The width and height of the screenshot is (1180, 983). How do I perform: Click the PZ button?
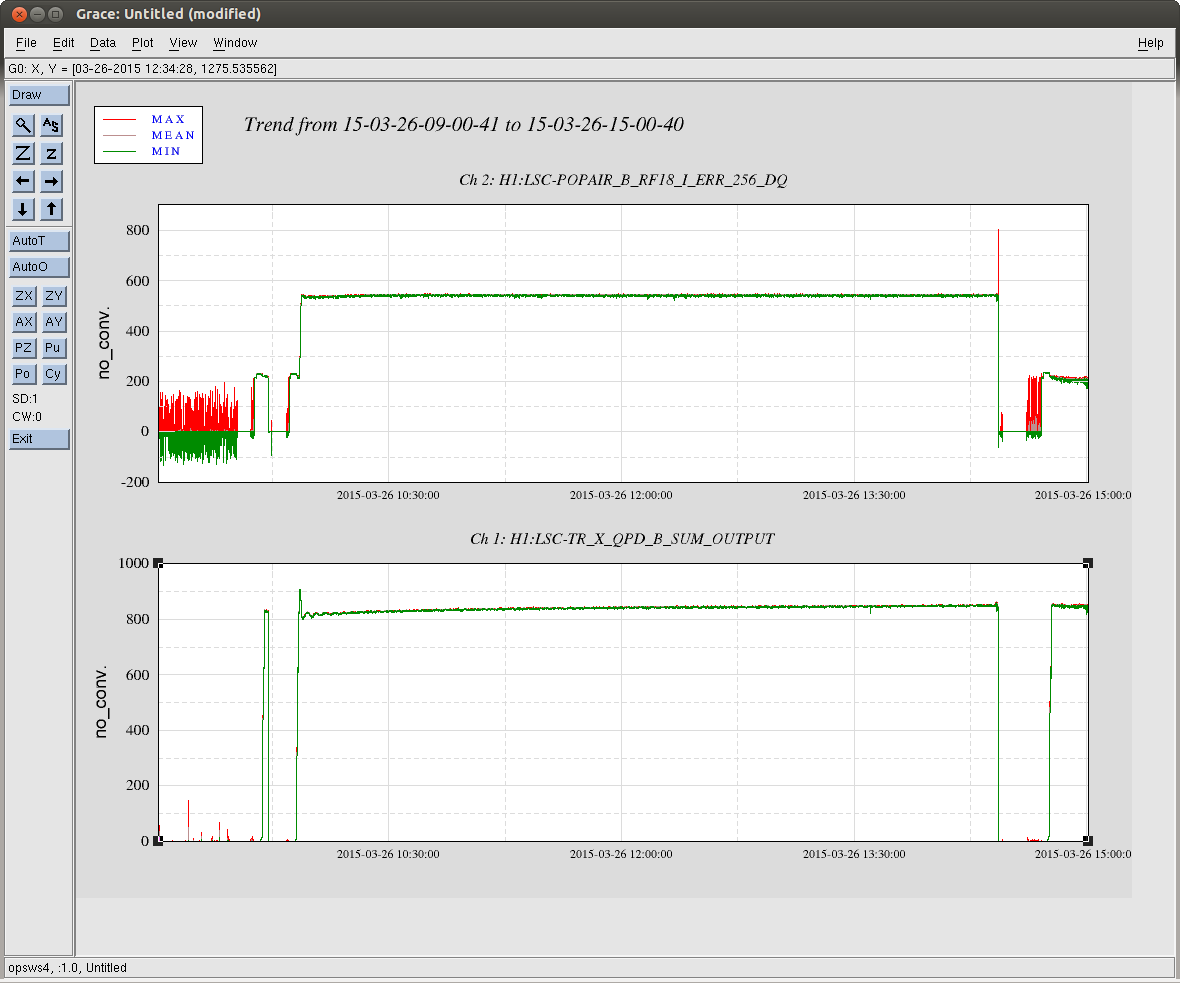[24, 348]
